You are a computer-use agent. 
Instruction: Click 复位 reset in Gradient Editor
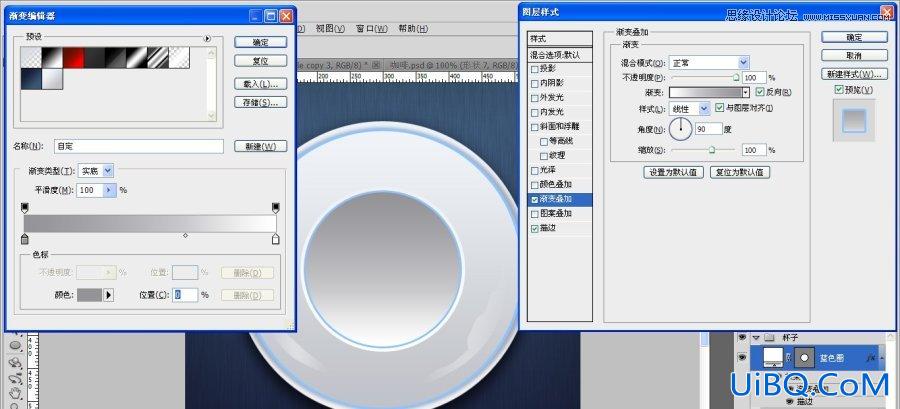click(x=261, y=61)
